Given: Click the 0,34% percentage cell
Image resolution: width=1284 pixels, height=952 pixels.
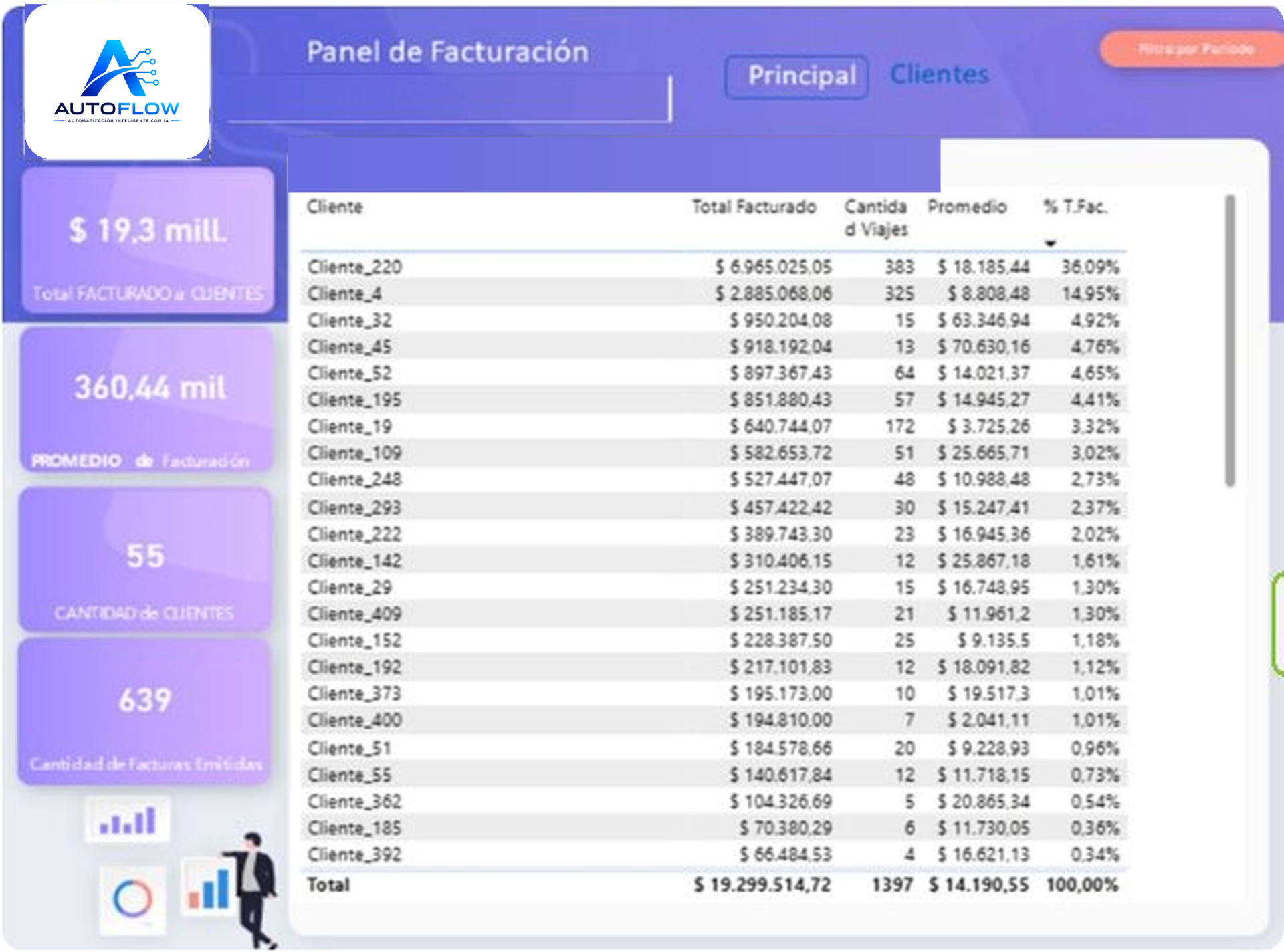Looking at the screenshot, I should click(x=1095, y=854).
